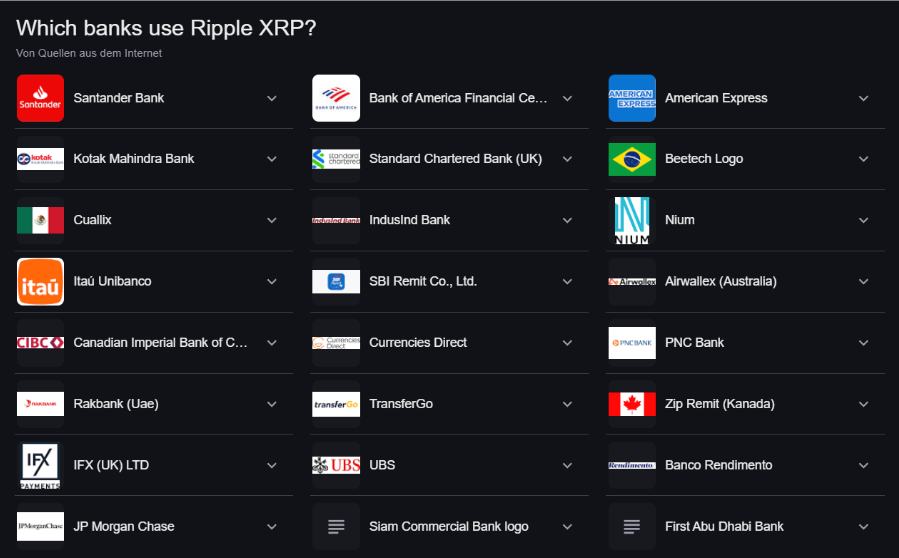Select the Kotak Mahindra Bank logo
899x558 pixels.
40,159
